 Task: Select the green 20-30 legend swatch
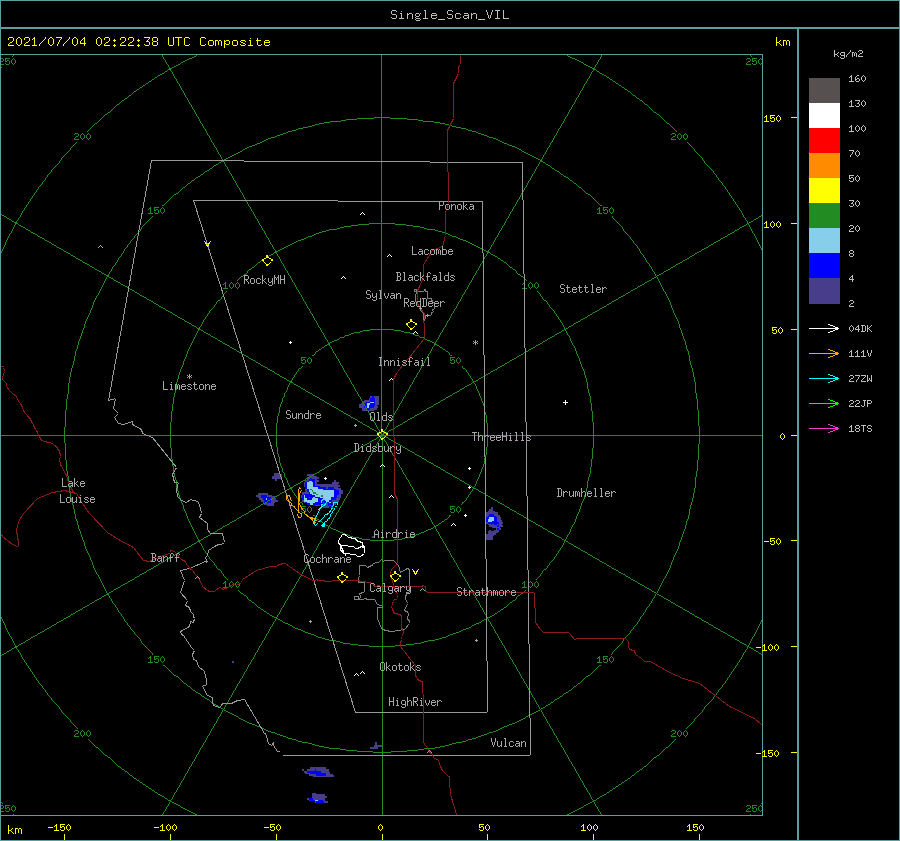824,216
